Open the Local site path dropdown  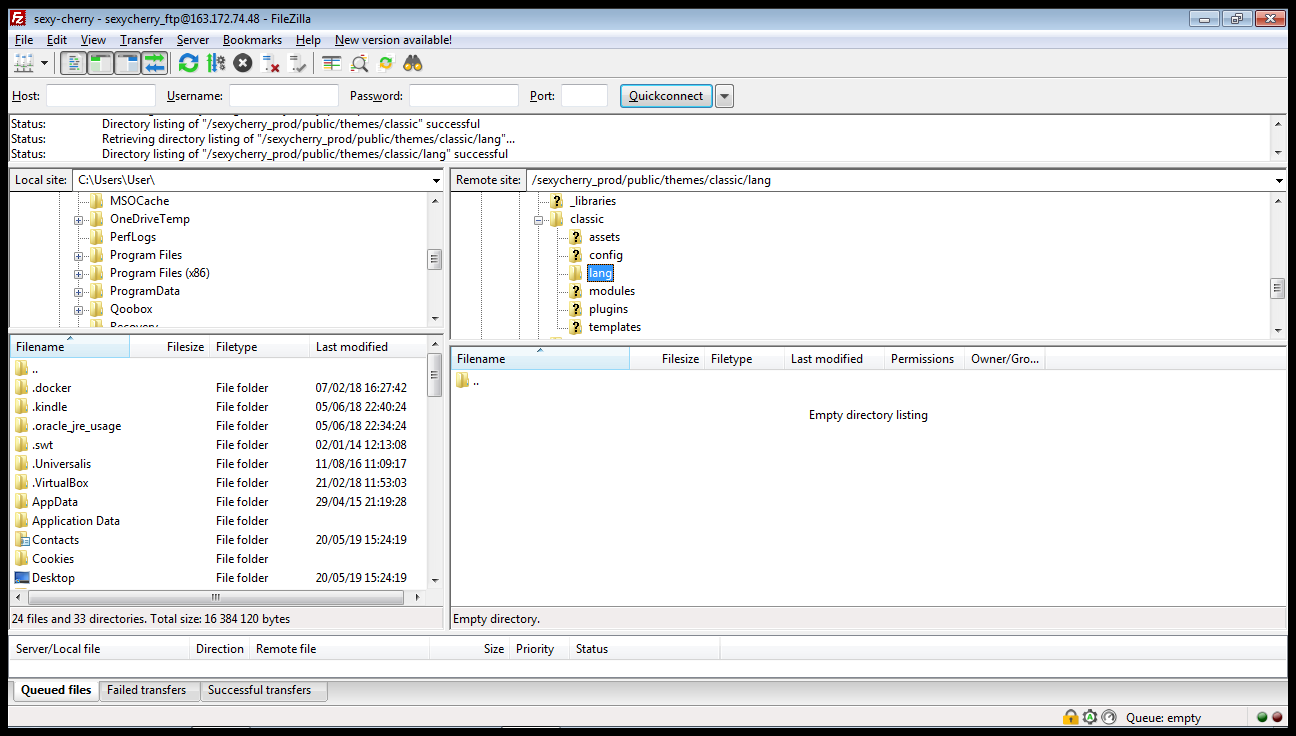[x=436, y=180]
